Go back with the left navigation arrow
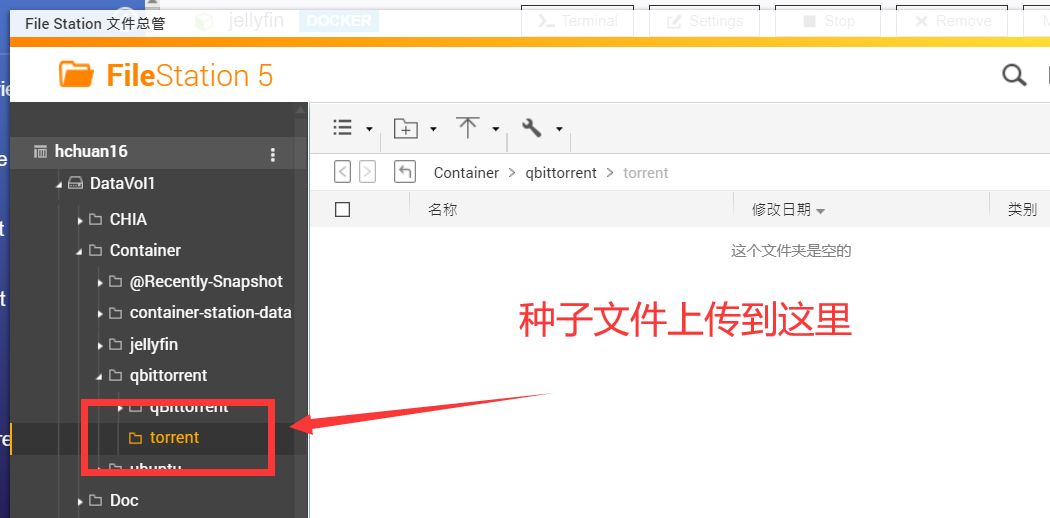This screenshot has width=1050, height=518. tap(342, 173)
